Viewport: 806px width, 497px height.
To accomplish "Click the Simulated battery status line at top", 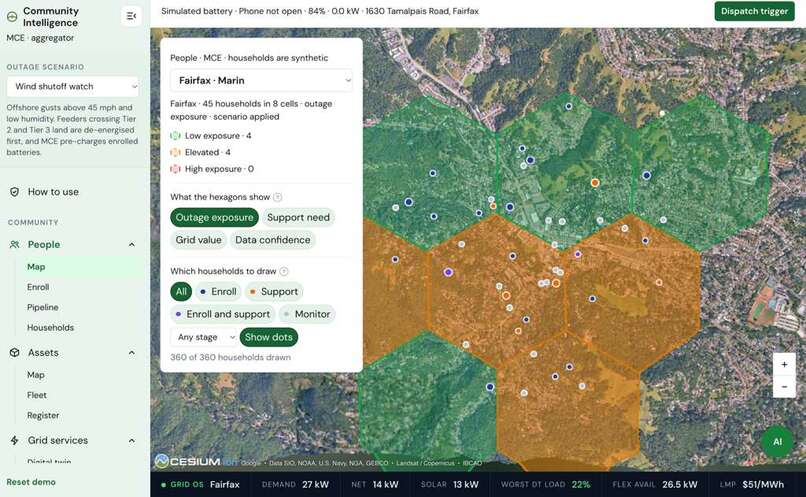I will (320, 11).
